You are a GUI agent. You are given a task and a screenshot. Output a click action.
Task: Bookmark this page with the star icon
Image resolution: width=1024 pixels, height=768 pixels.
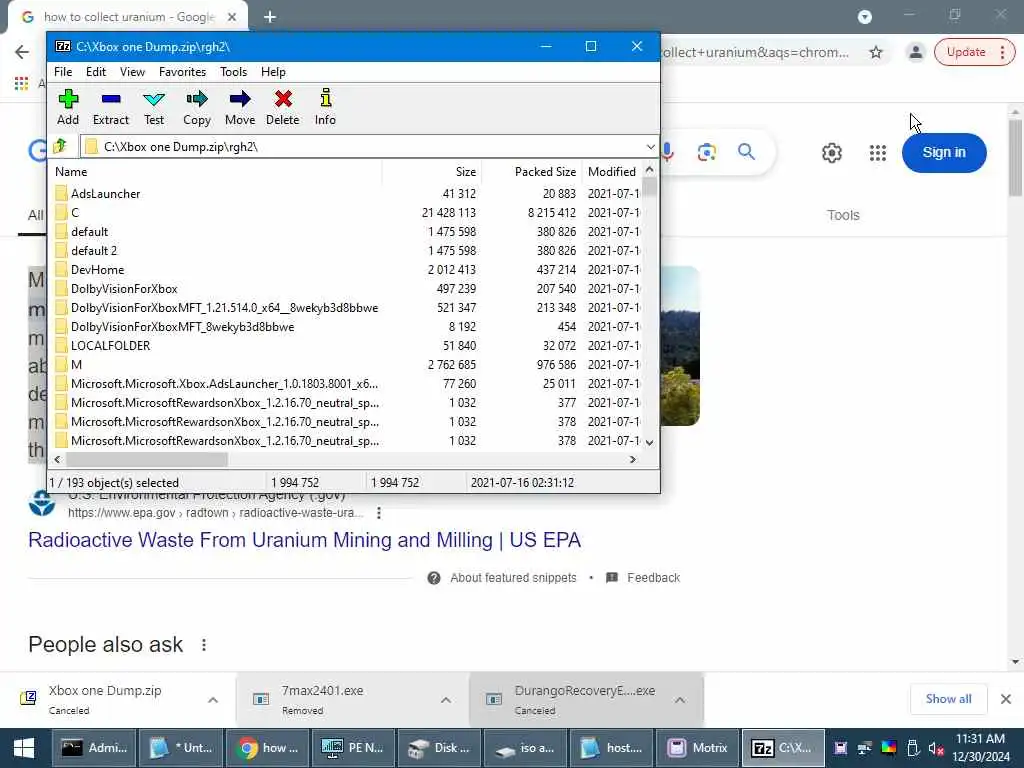pyautogui.click(x=876, y=52)
